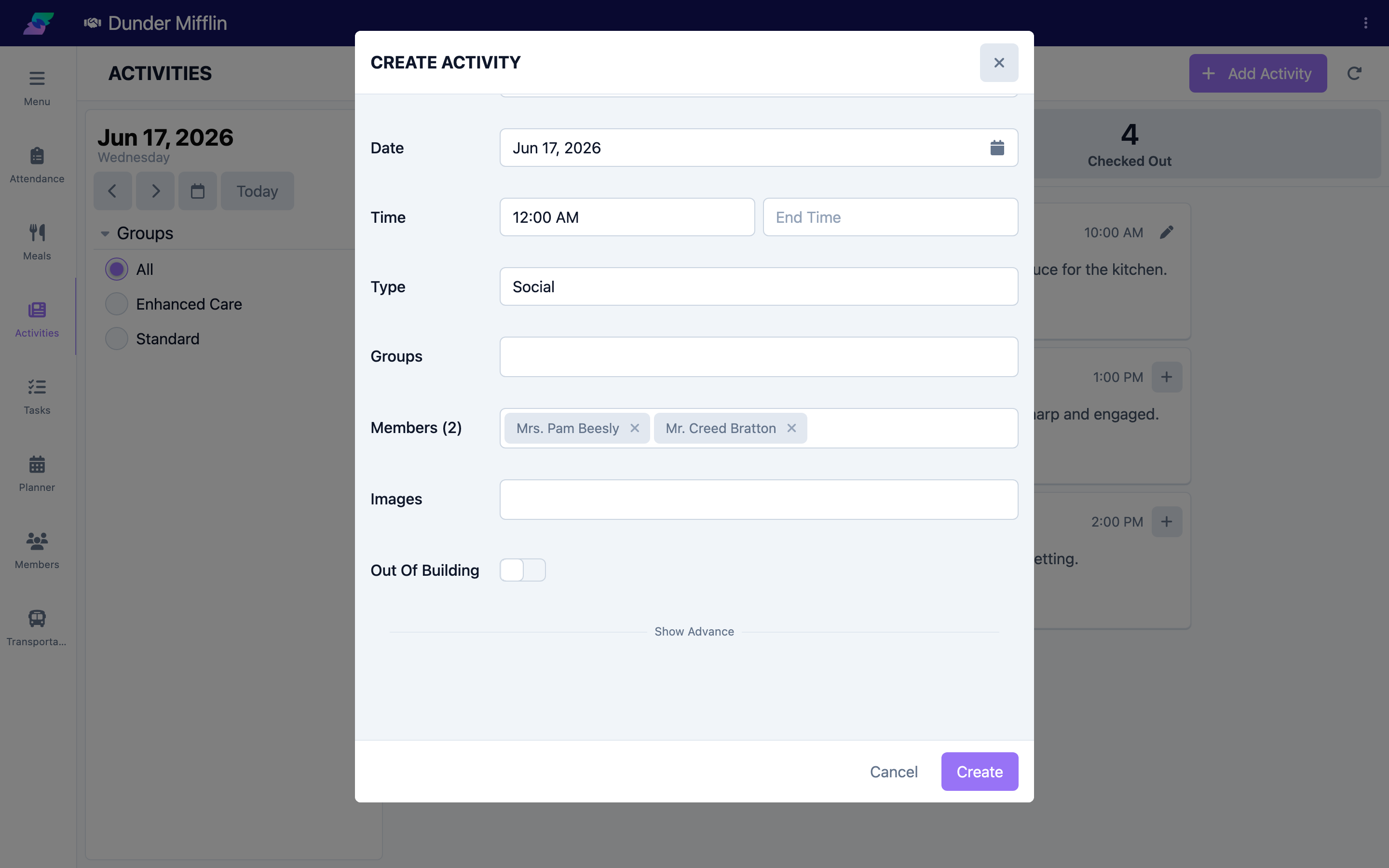Jump to Today's date
This screenshot has height=868, width=1389.
click(257, 191)
